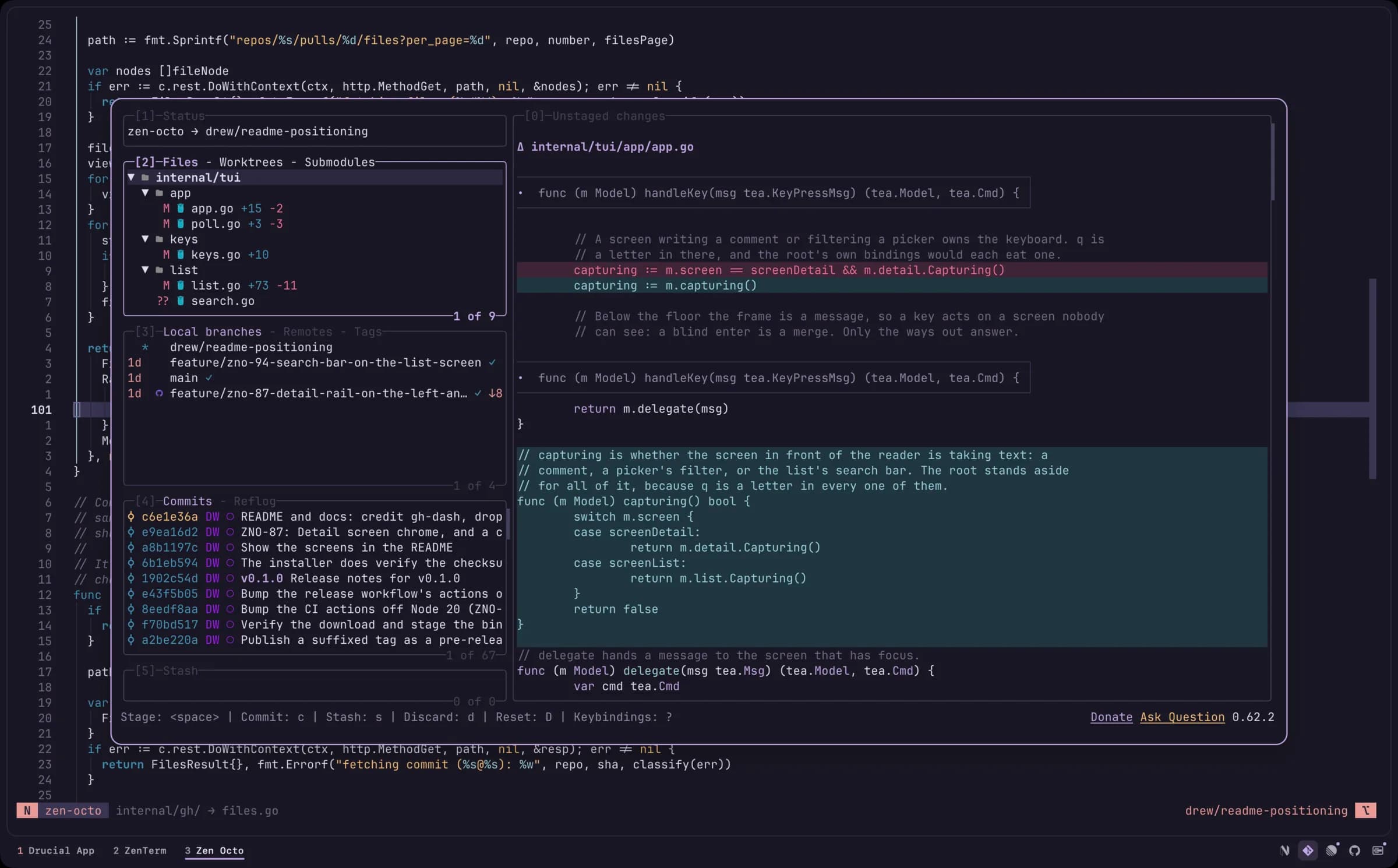Focus the [5] Stash panel title
The image size is (1398, 868).
pyautogui.click(x=166, y=671)
